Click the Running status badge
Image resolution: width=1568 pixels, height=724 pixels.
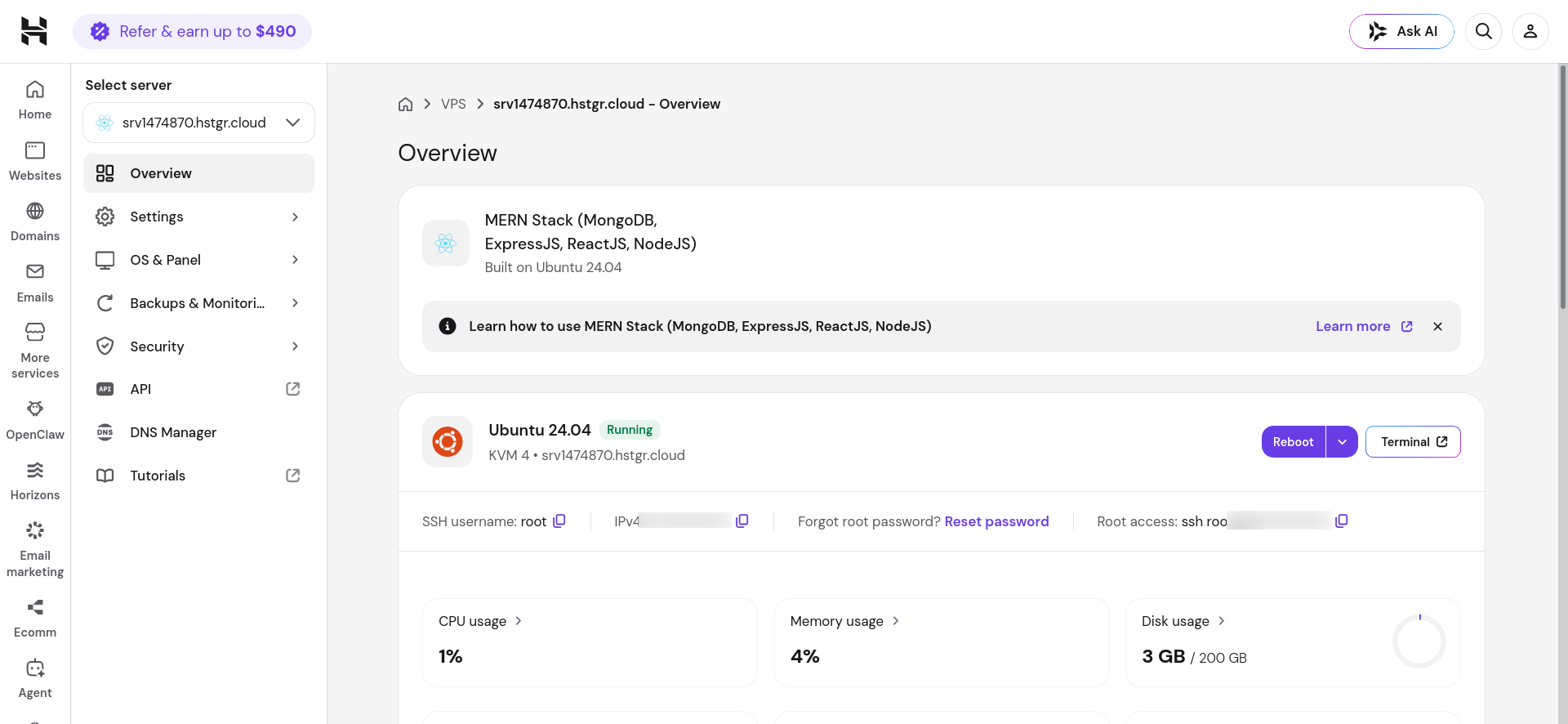point(630,430)
